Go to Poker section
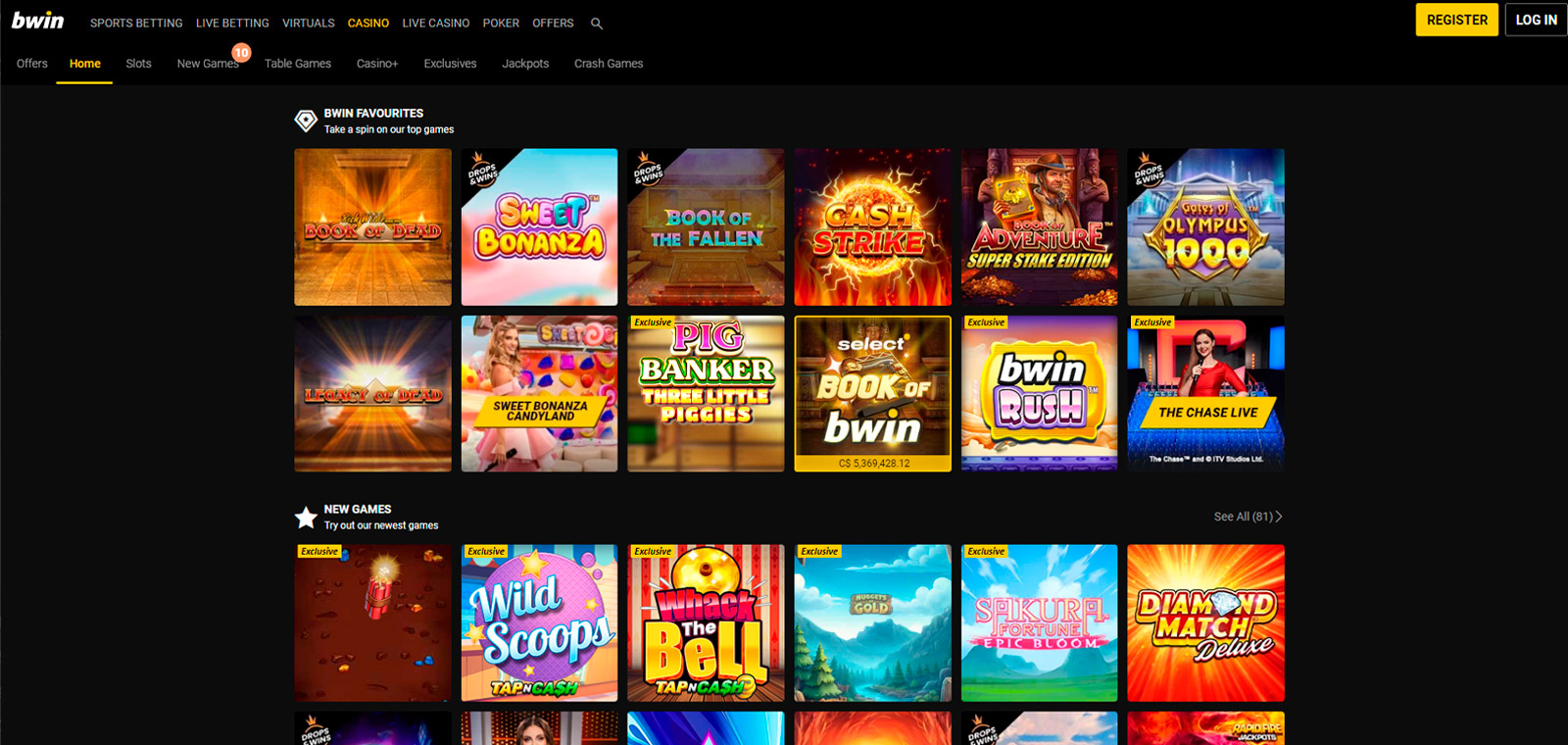 pyautogui.click(x=501, y=23)
